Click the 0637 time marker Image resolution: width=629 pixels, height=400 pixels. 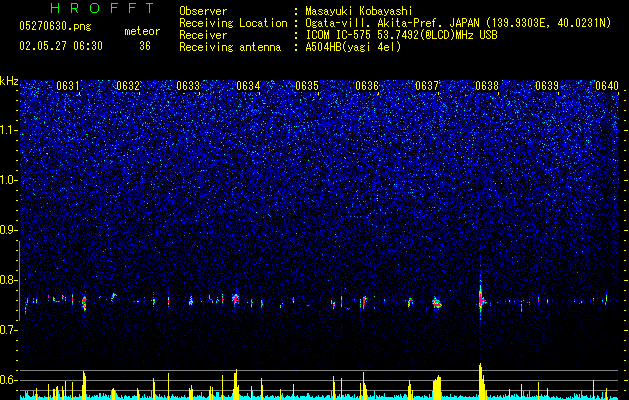(427, 86)
